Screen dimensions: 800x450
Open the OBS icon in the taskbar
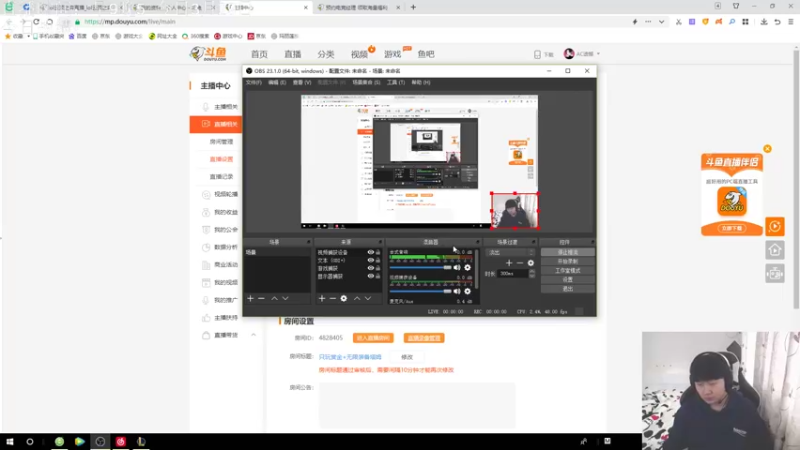click(x=100, y=441)
